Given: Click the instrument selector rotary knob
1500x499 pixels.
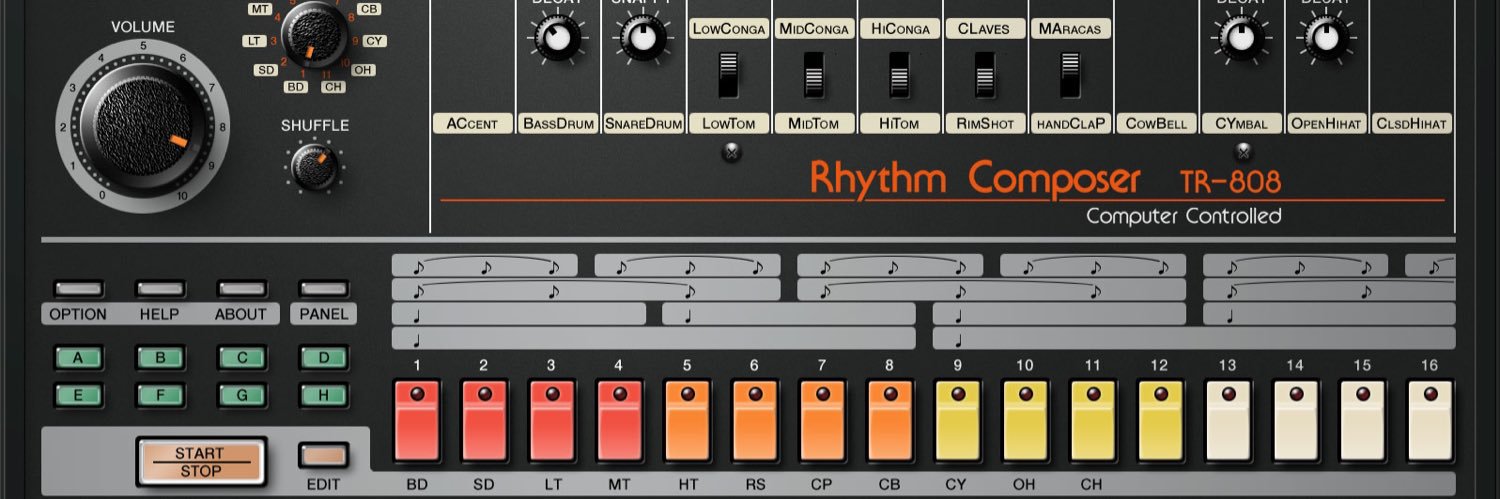Looking at the screenshot, I should (x=314, y=38).
